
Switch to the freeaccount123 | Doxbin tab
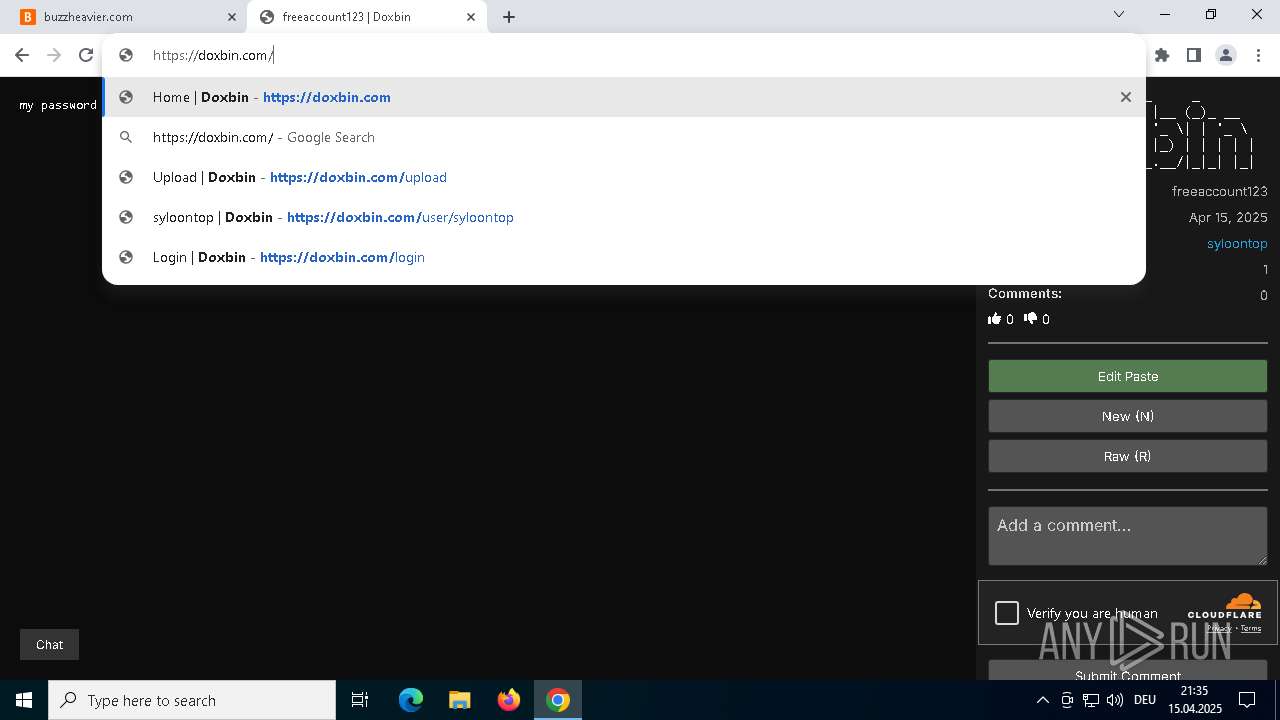point(367,17)
